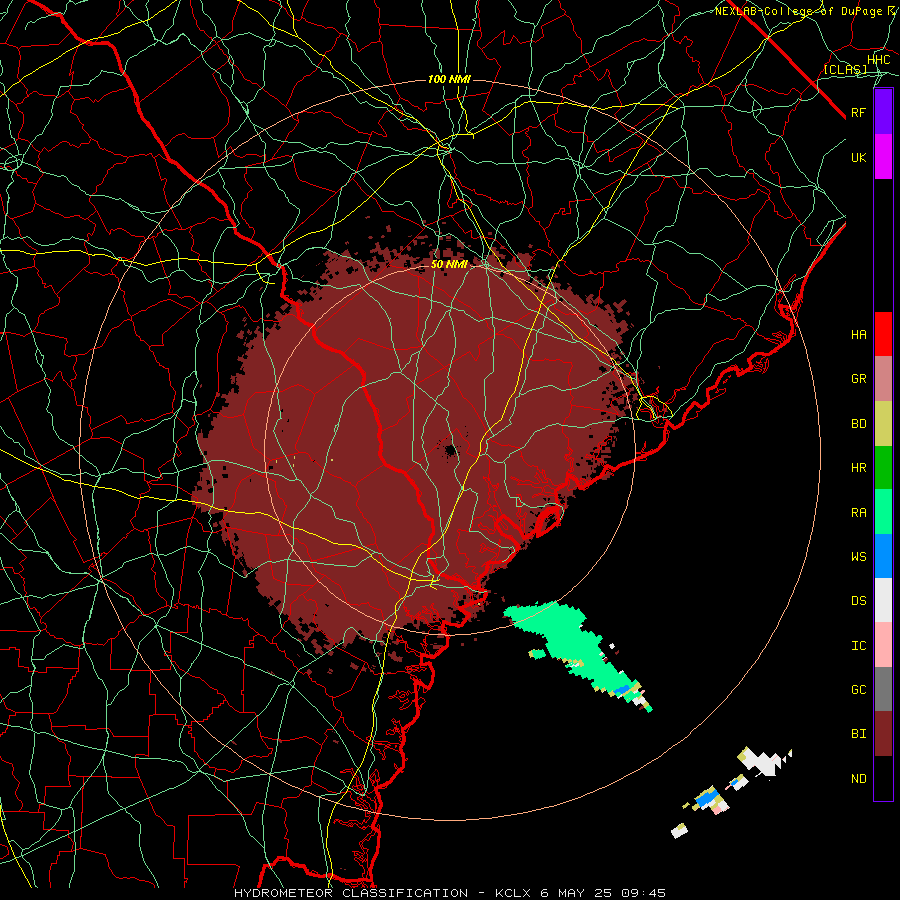The width and height of the screenshot is (900, 900).
Task: Click the RF purple legend swatch
Action: point(883,112)
